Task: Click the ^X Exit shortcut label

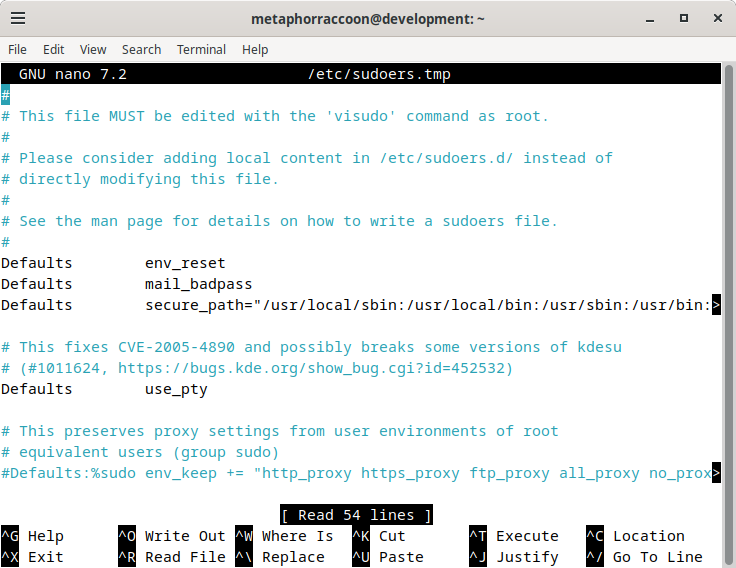Action: click(33, 557)
